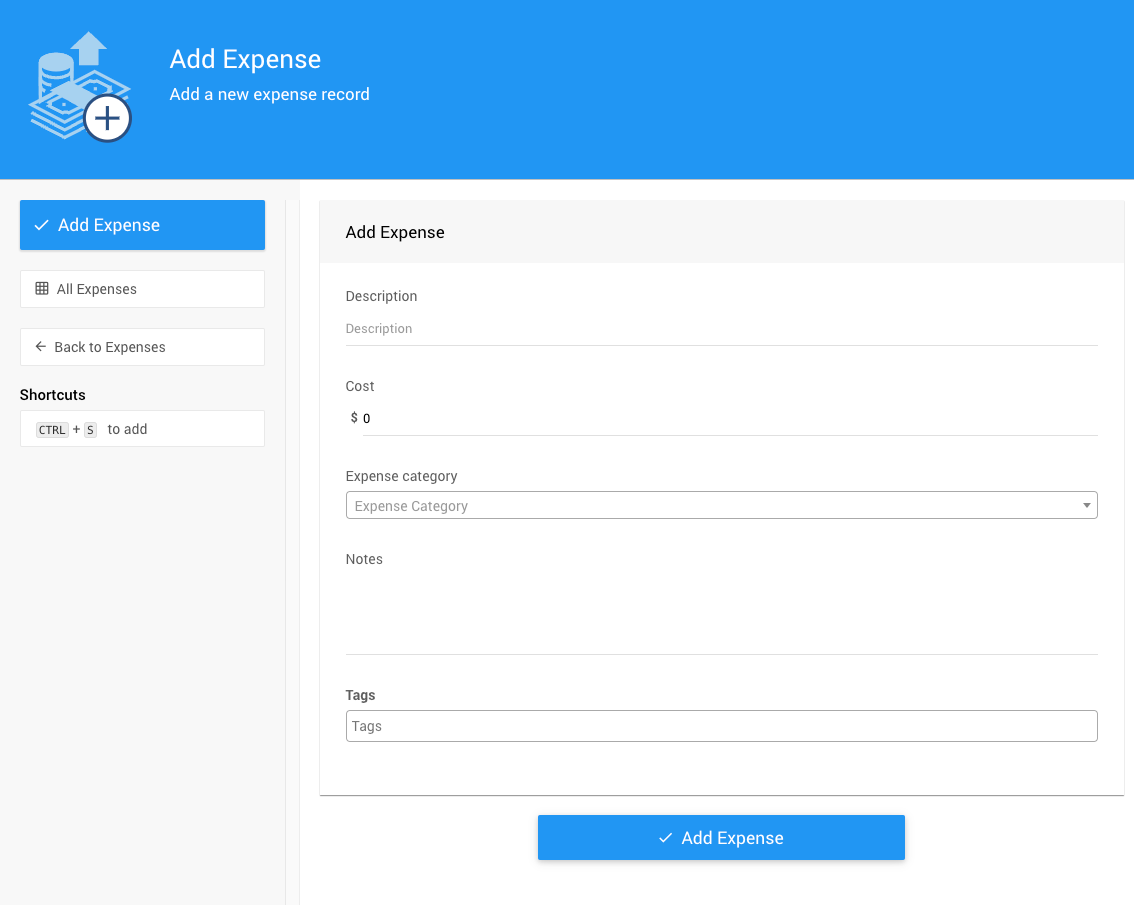1134x905 pixels.
Task: Click the All Expenses grid icon
Action: click(x=42, y=289)
